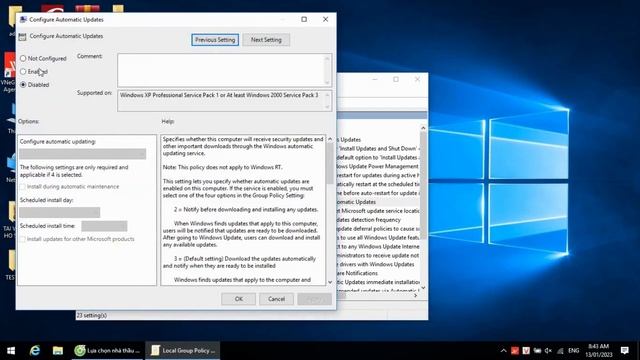Image resolution: width=640 pixels, height=360 pixels.
Task: Open the Action Center notifications icon
Action: point(624,351)
